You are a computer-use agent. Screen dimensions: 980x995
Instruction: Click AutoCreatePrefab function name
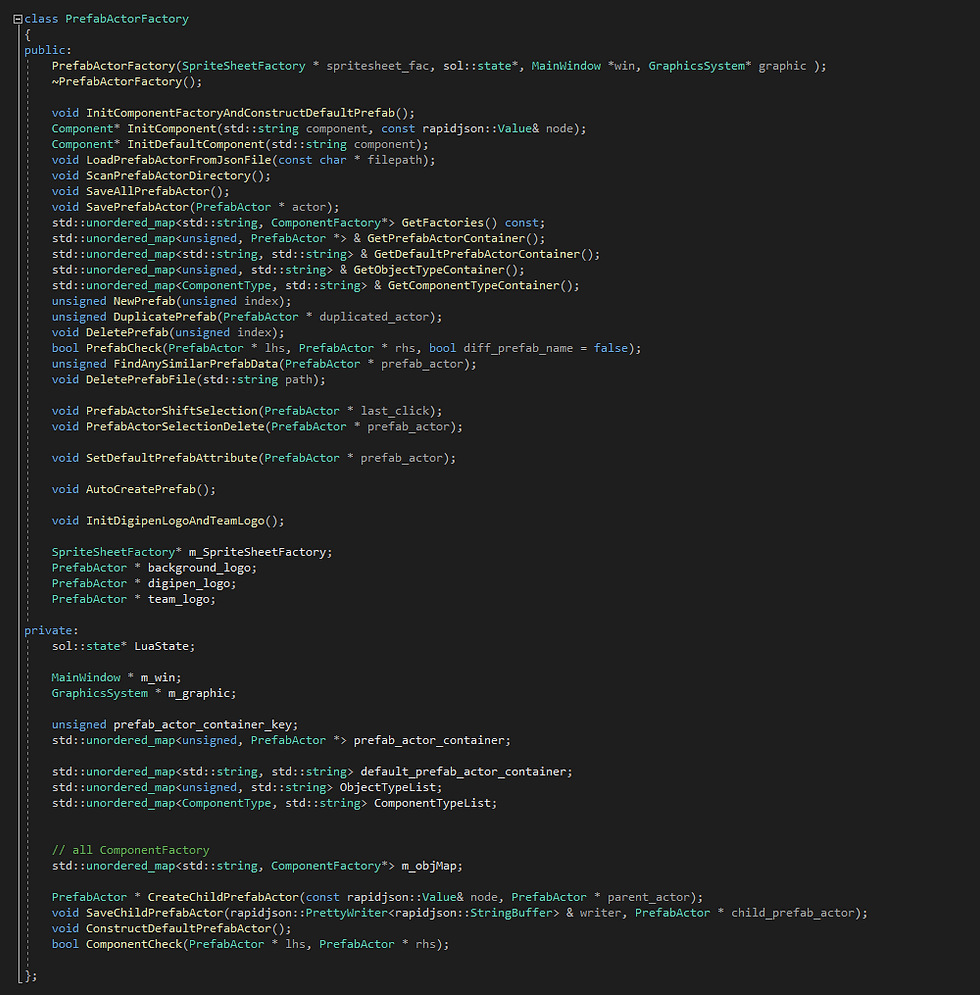click(141, 490)
